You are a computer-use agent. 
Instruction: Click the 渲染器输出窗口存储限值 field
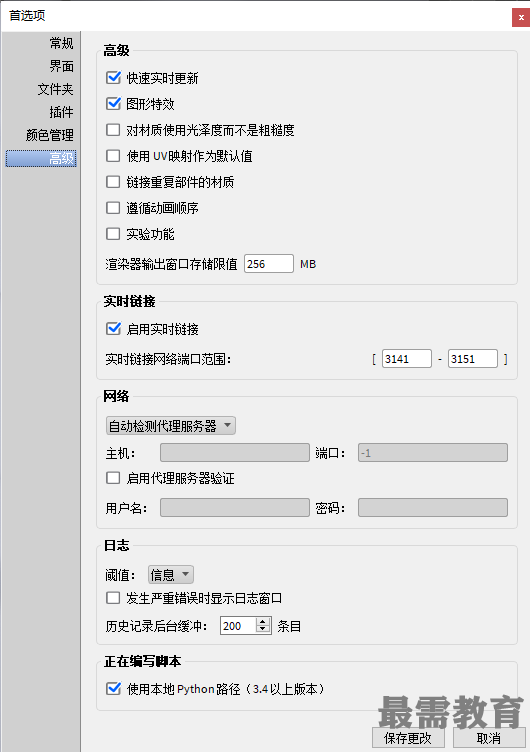pyautogui.click(x=269, y=264)
